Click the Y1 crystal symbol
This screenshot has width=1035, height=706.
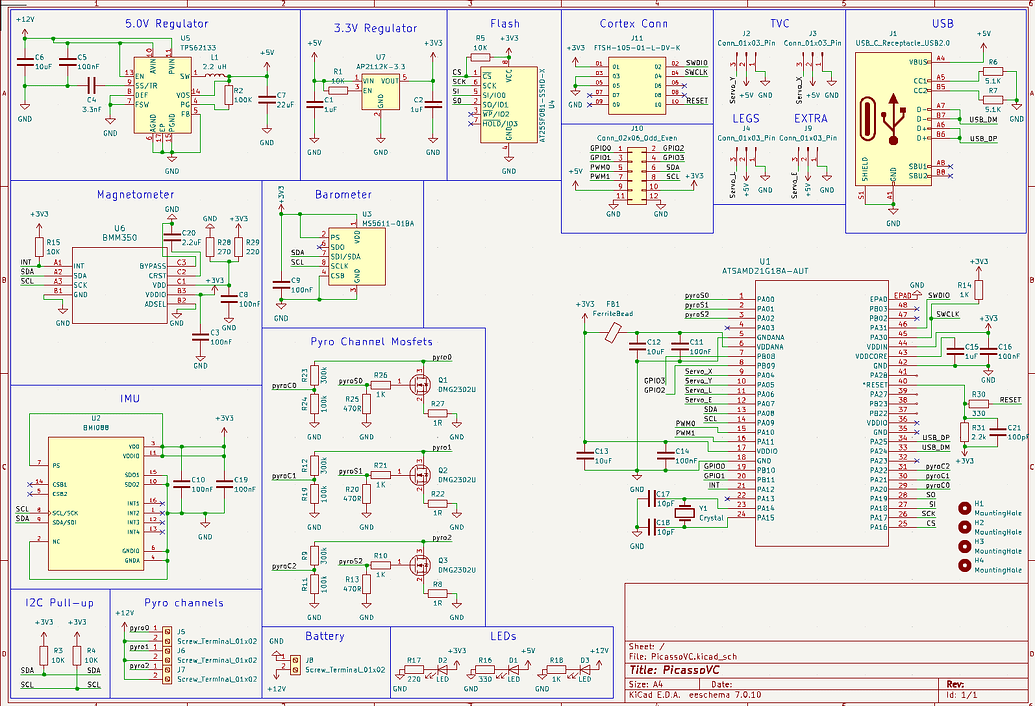point(685,512)
